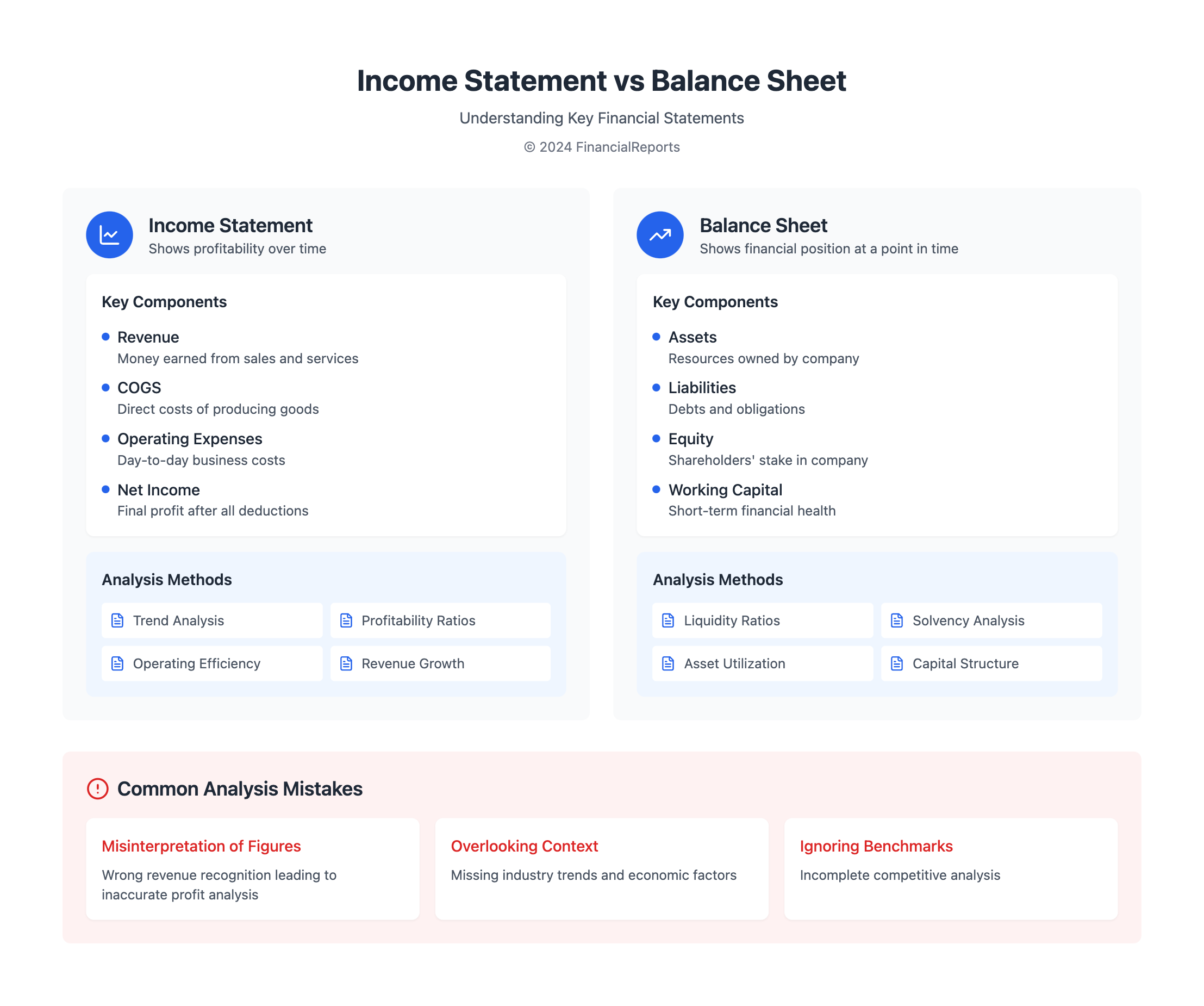Click the document icon next to Trend Analysis
1204x1006 pixels.
pyautogui.click(x=117, y=620)
